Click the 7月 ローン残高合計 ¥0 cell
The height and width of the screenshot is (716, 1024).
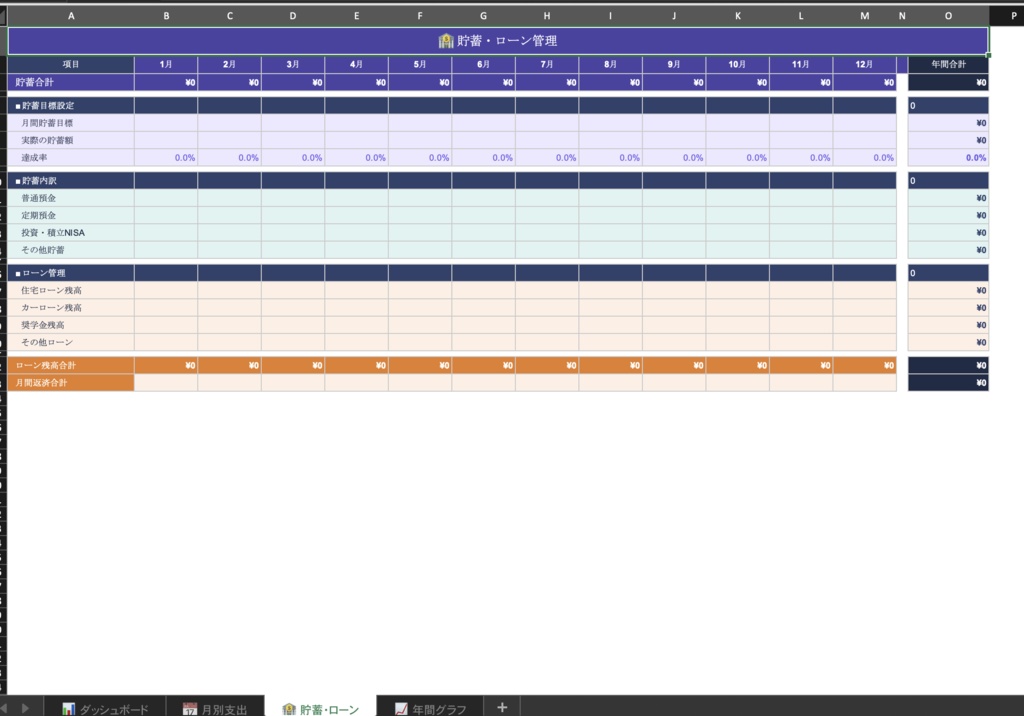[547, 365]
